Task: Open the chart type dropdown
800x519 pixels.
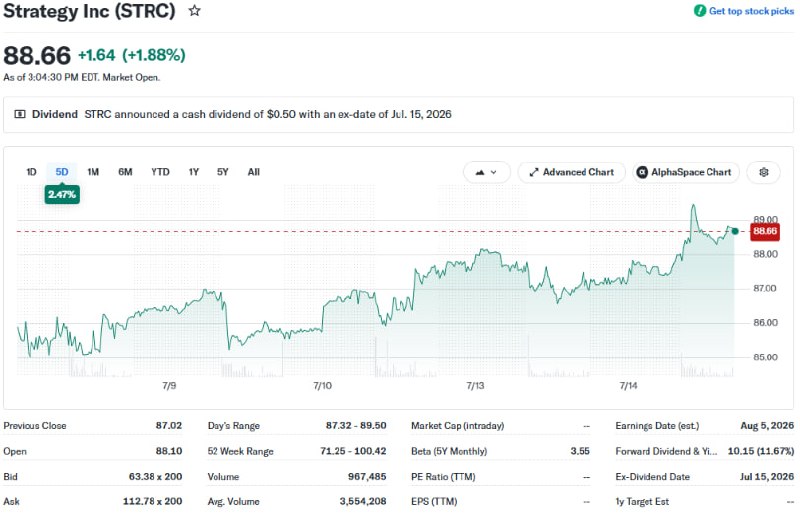Action: [486, 172]
